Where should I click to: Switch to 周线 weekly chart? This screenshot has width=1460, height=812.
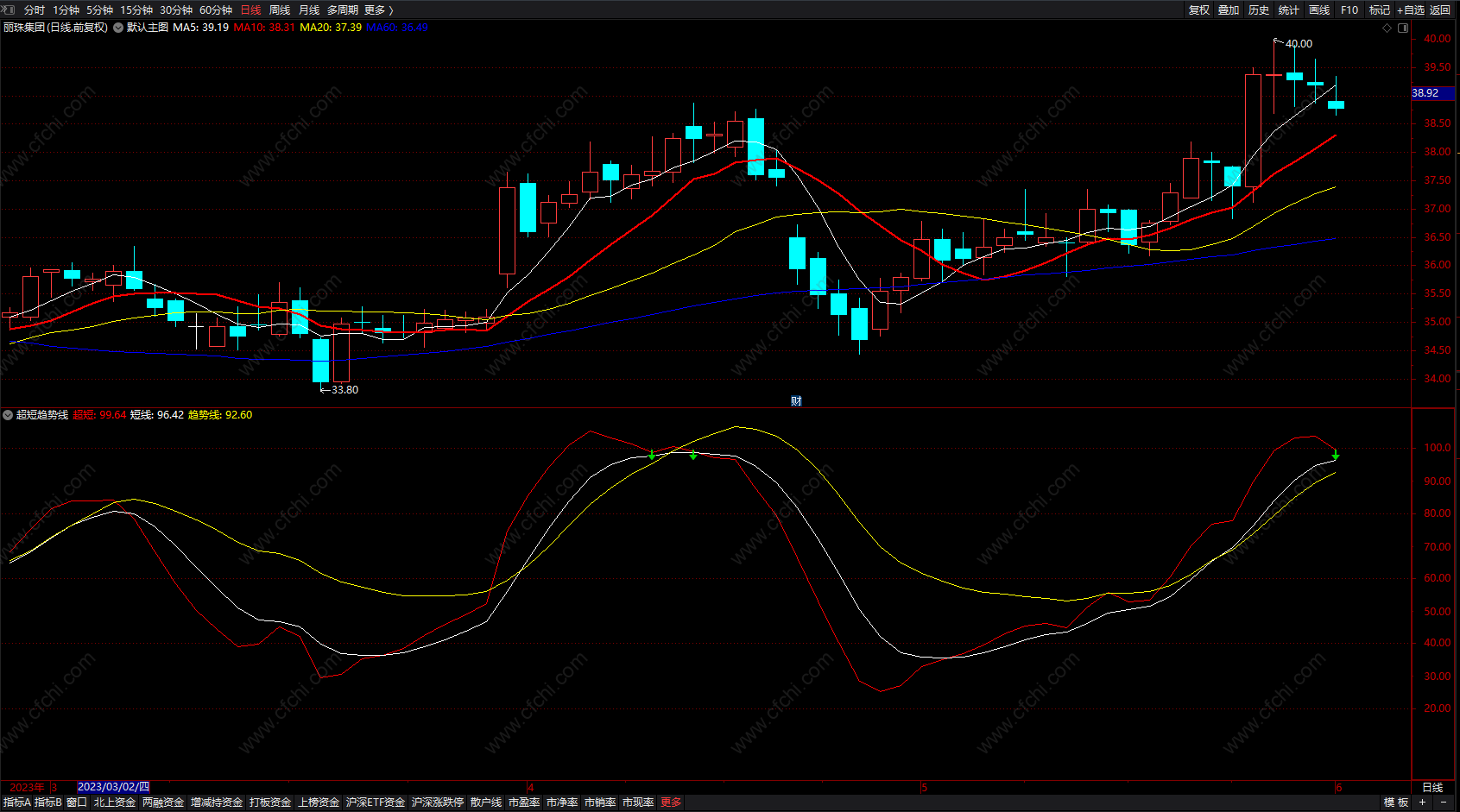280,10
